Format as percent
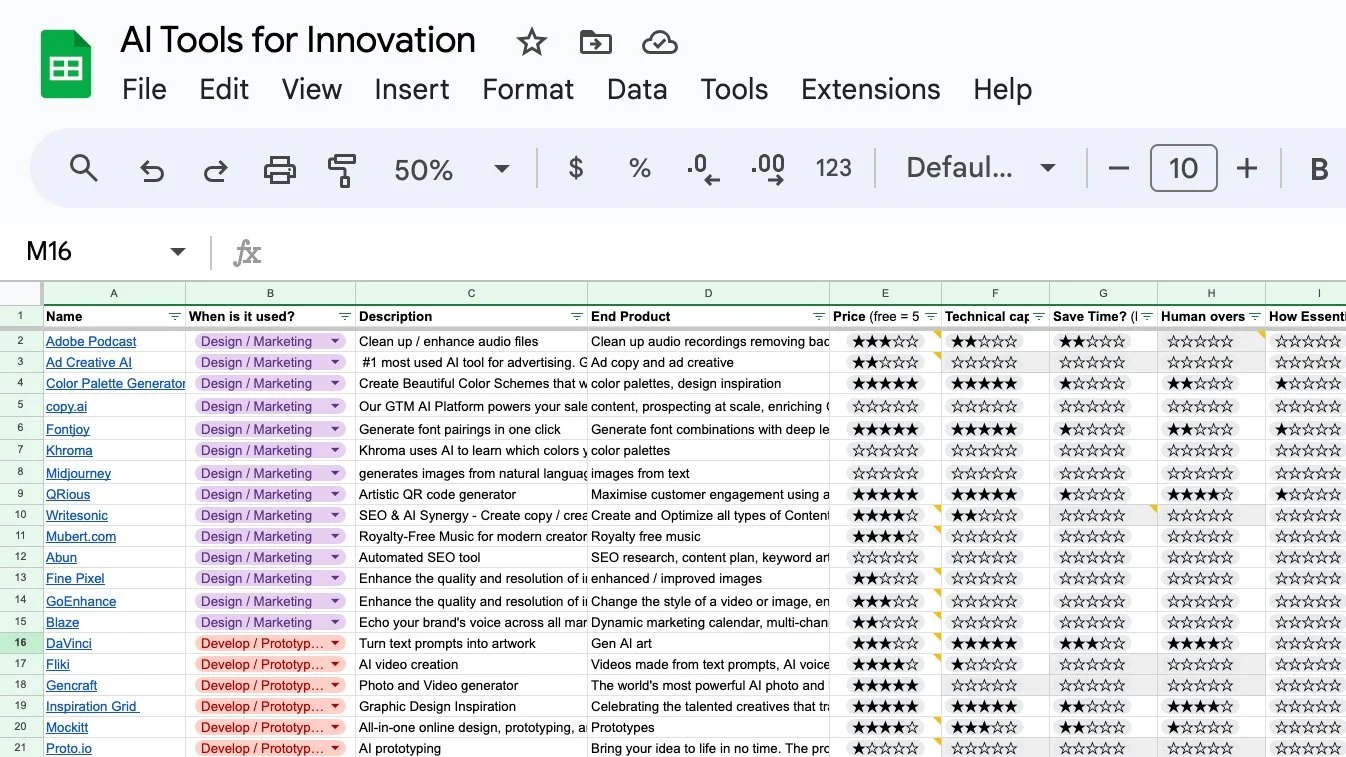This screenshot has height=757, width=1346. point(640,168)
